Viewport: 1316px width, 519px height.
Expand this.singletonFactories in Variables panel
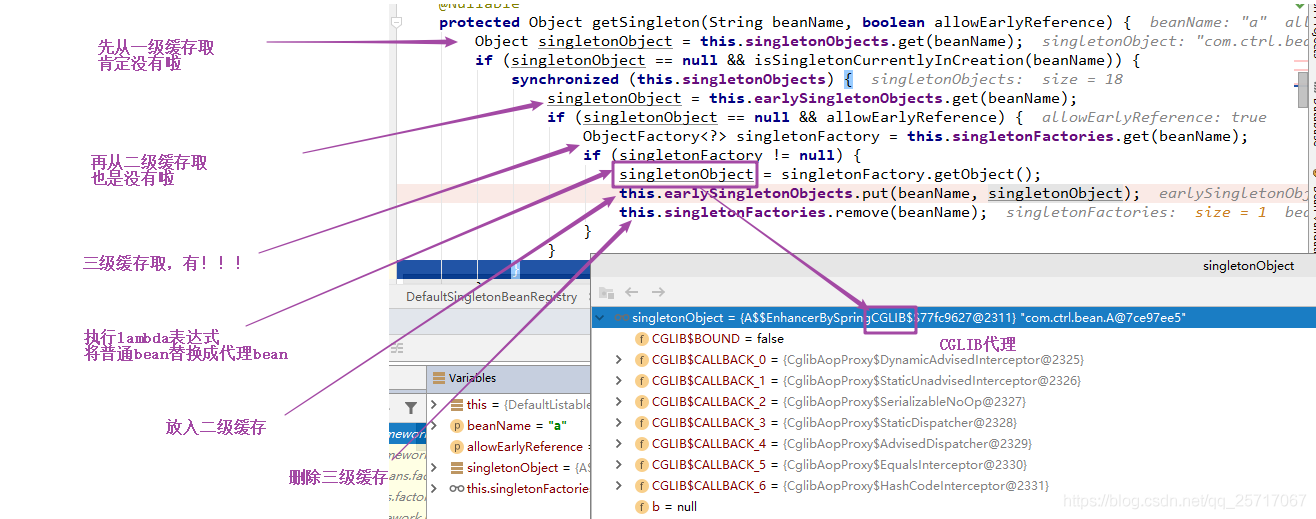[434, 489]
